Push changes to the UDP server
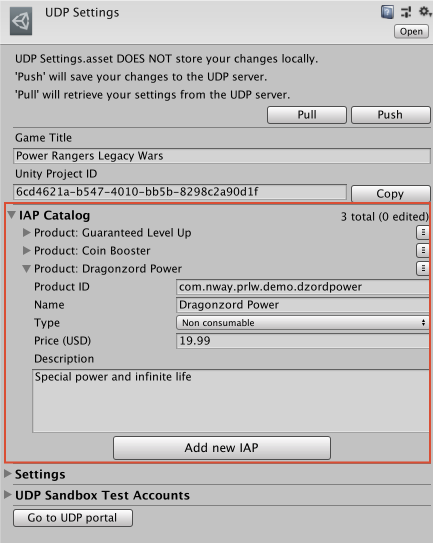433x543 pixels. tap(391, 115)
